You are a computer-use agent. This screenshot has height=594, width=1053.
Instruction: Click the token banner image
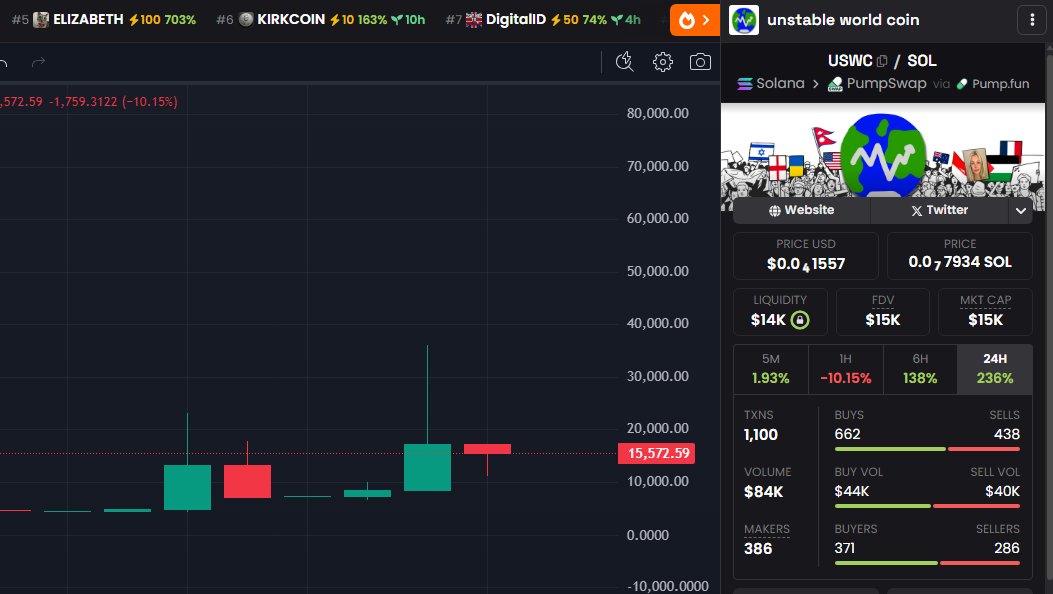pos(882,152)
